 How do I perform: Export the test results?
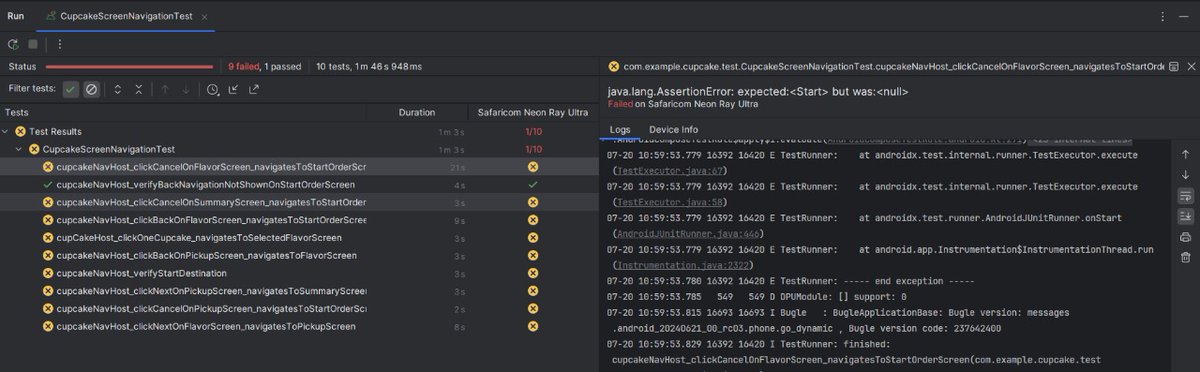254,89
